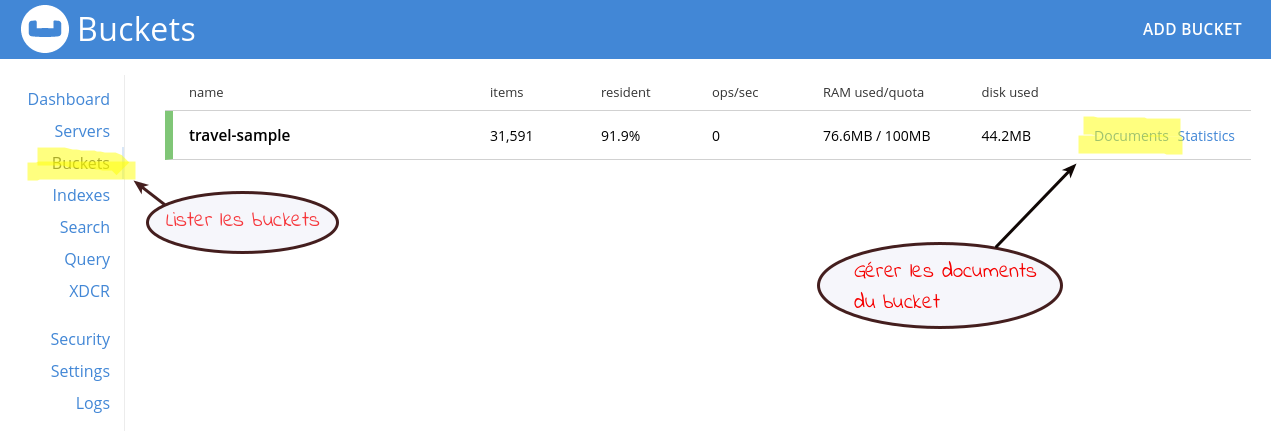Click the "RAM used/quota" column header
The width and height of the screenshot is (1271, 431).
click(x=873, y=92)
